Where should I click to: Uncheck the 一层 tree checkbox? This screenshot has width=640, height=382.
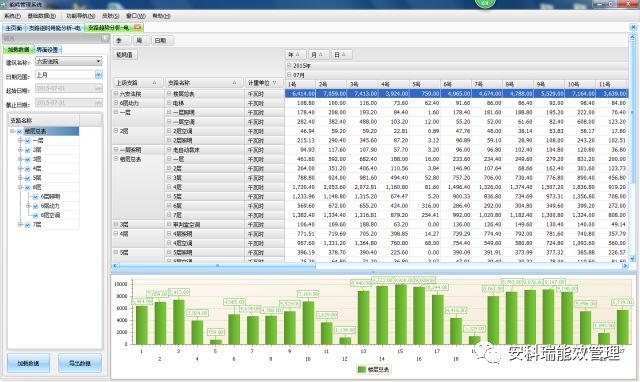pos(27,141)
